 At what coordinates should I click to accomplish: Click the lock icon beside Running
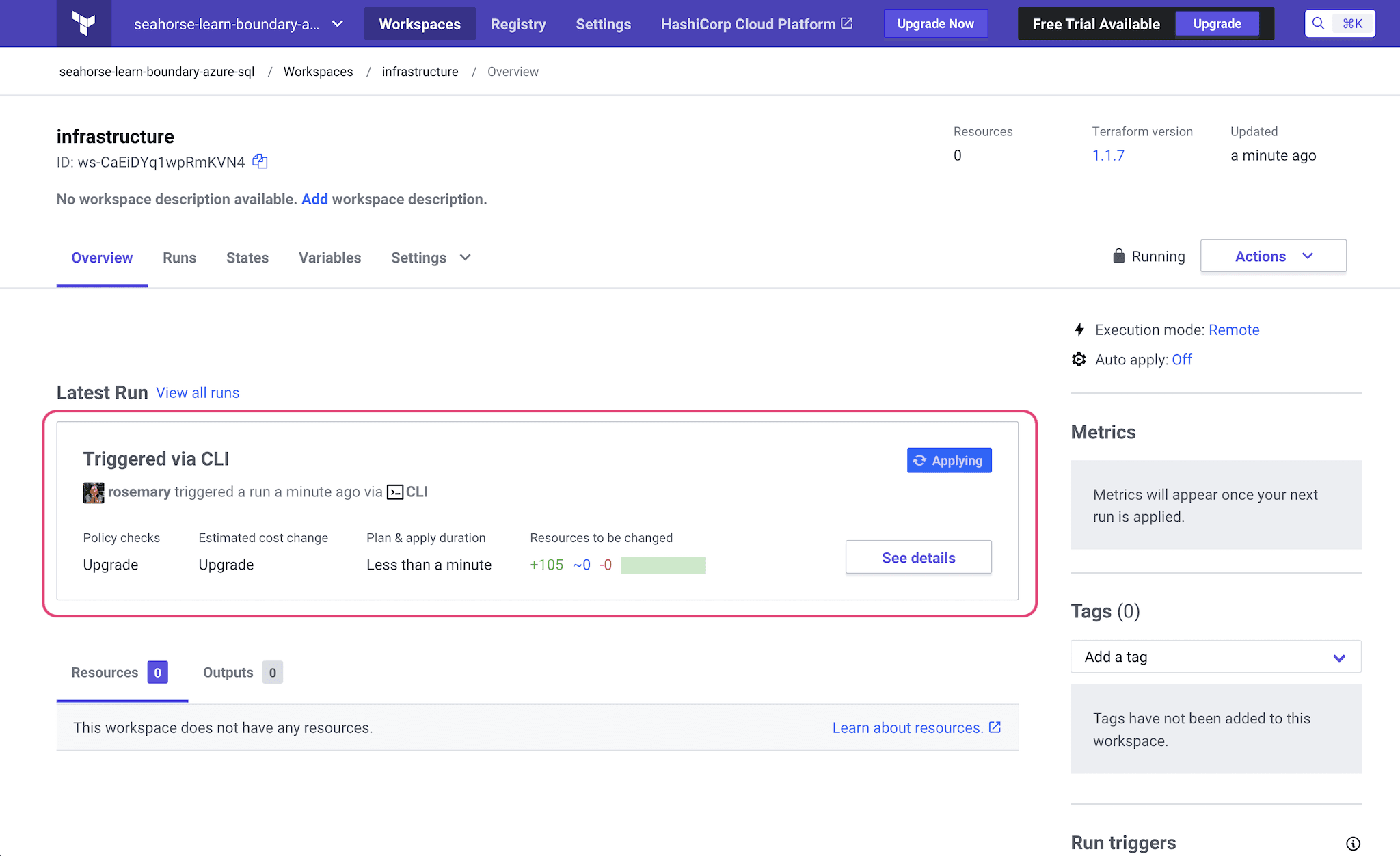pos(1118,256)
